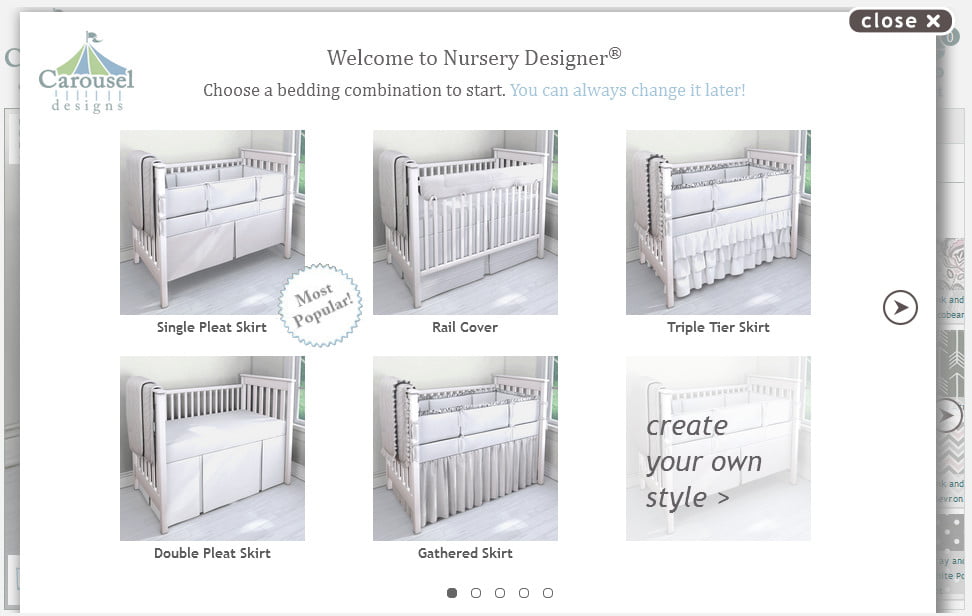Choose the Rail Cover crib image
The width and height of the screenshot is (972, 616).
tap(465, 222)
